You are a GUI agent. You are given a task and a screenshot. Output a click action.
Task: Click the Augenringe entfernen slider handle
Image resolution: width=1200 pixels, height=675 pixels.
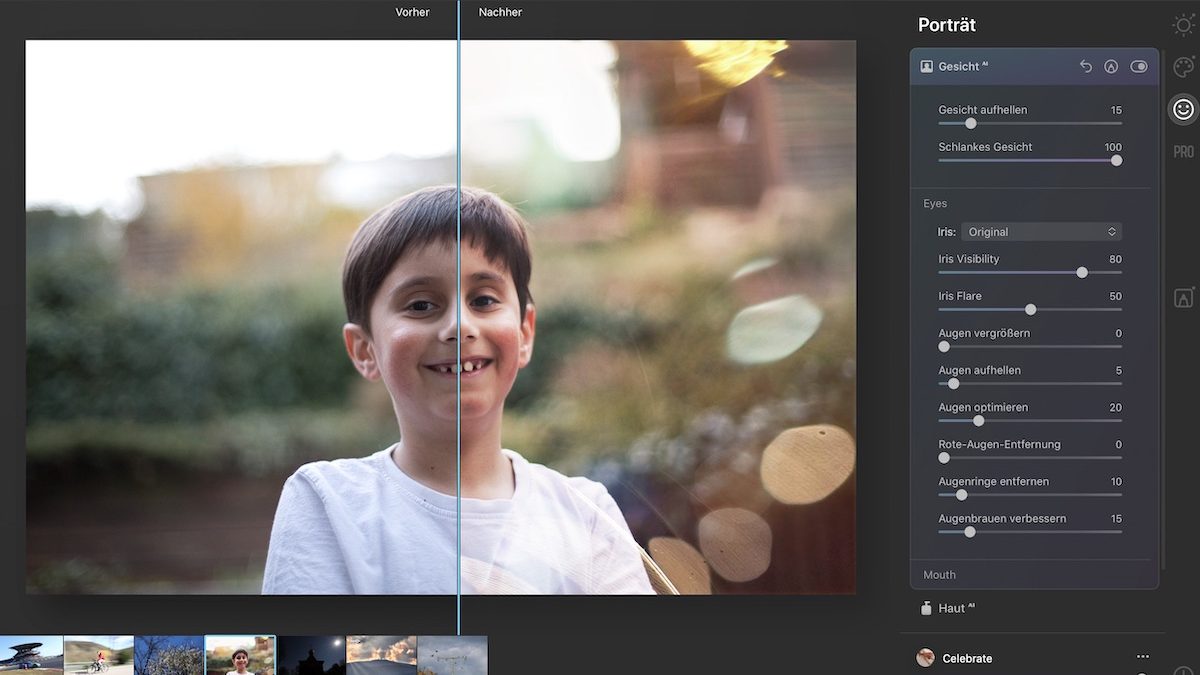[x=961, y=495]
